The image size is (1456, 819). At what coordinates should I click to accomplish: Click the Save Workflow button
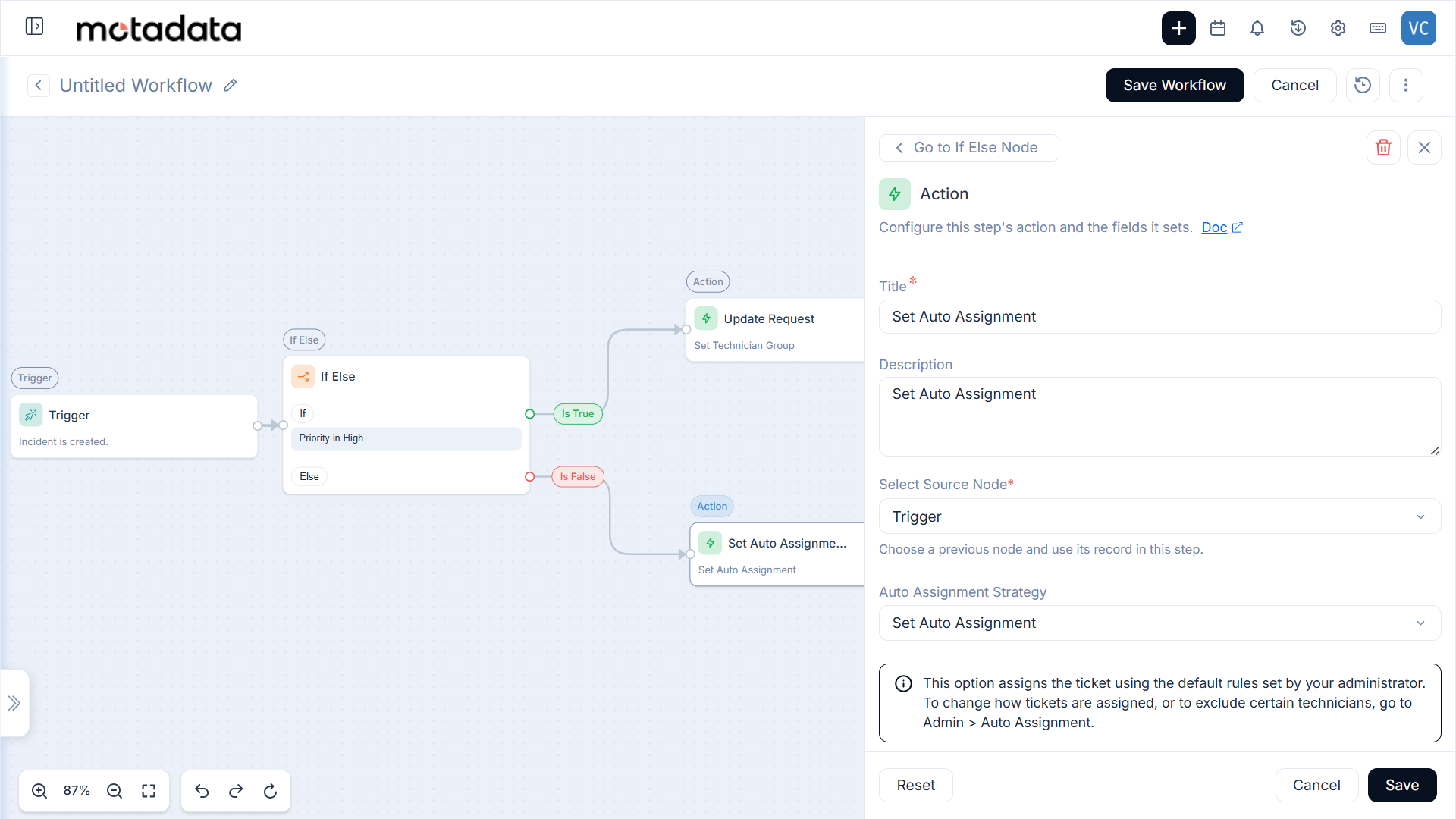(x=1175, y=85)
